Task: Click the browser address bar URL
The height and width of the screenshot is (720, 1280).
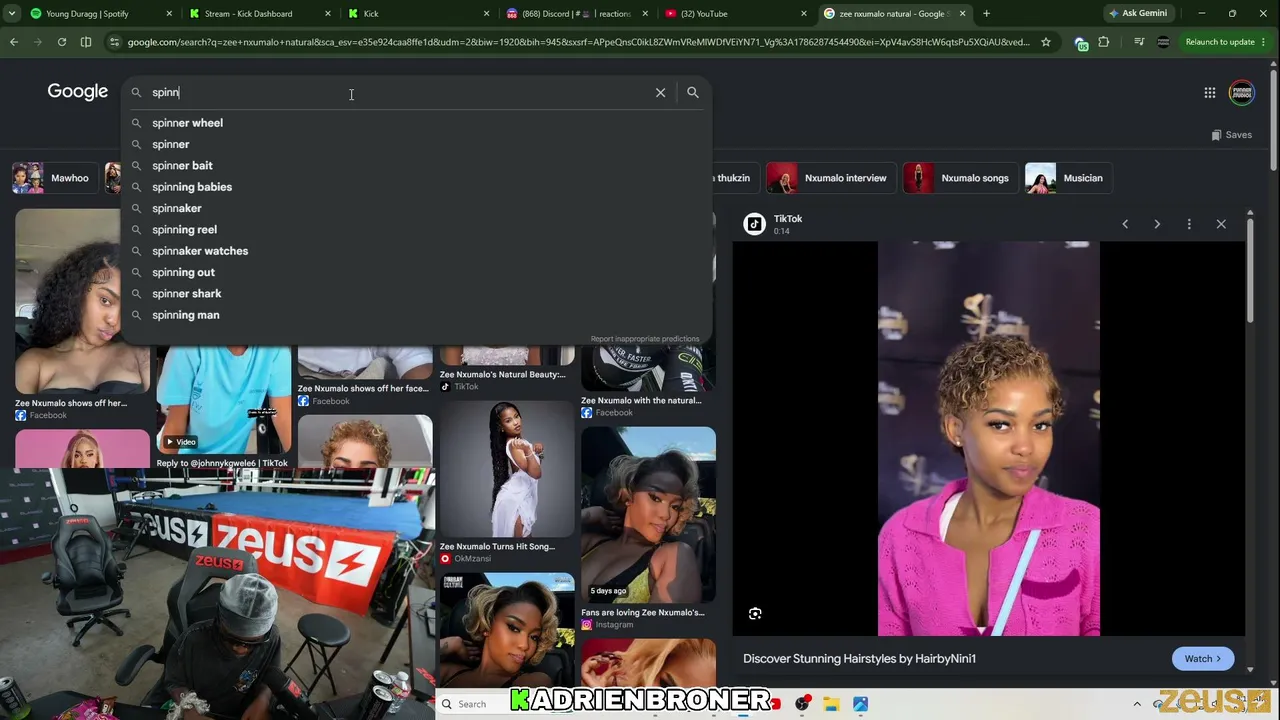Action: coord(578,42)
